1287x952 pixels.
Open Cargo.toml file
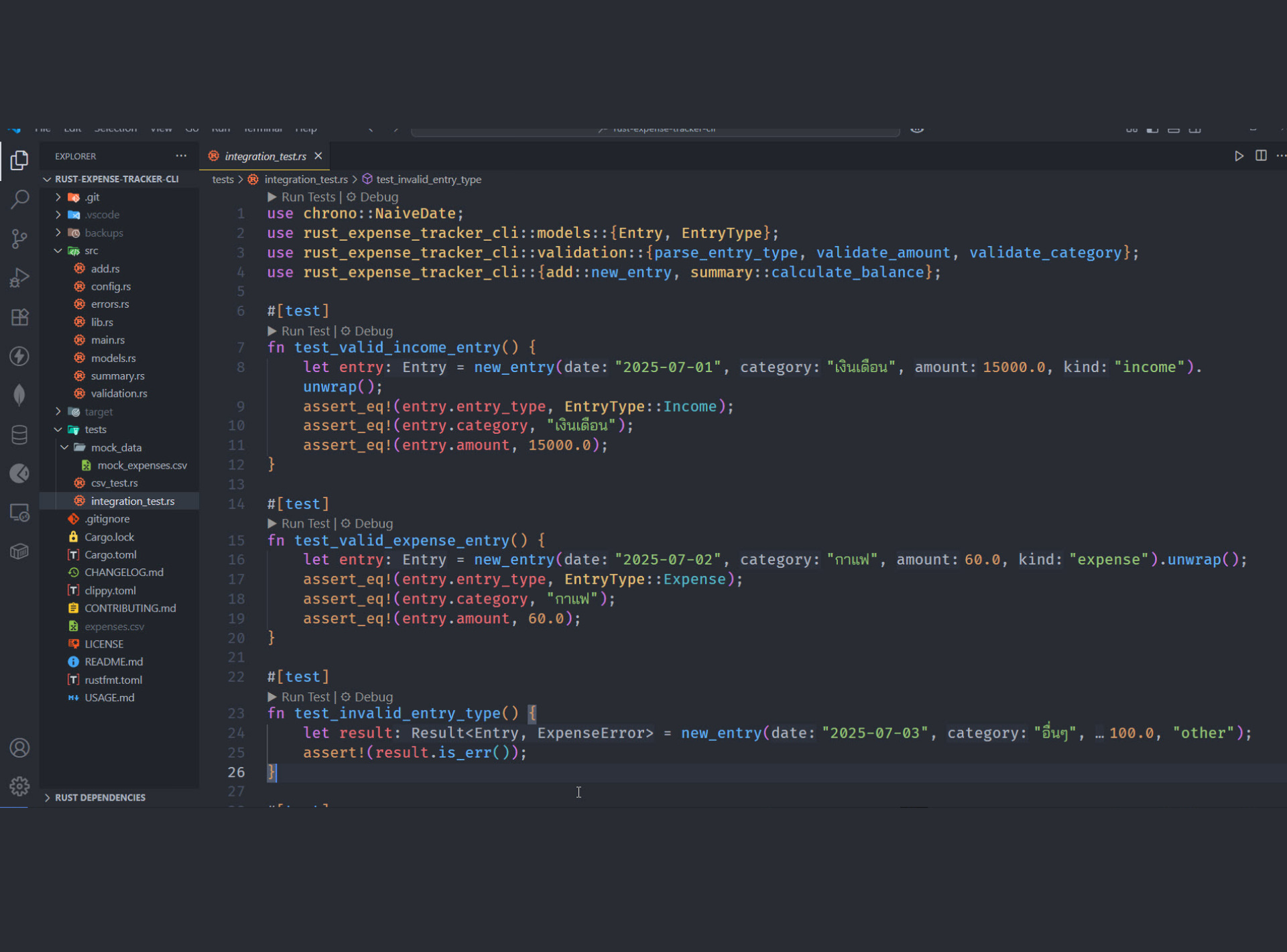(x=111, y=554)
